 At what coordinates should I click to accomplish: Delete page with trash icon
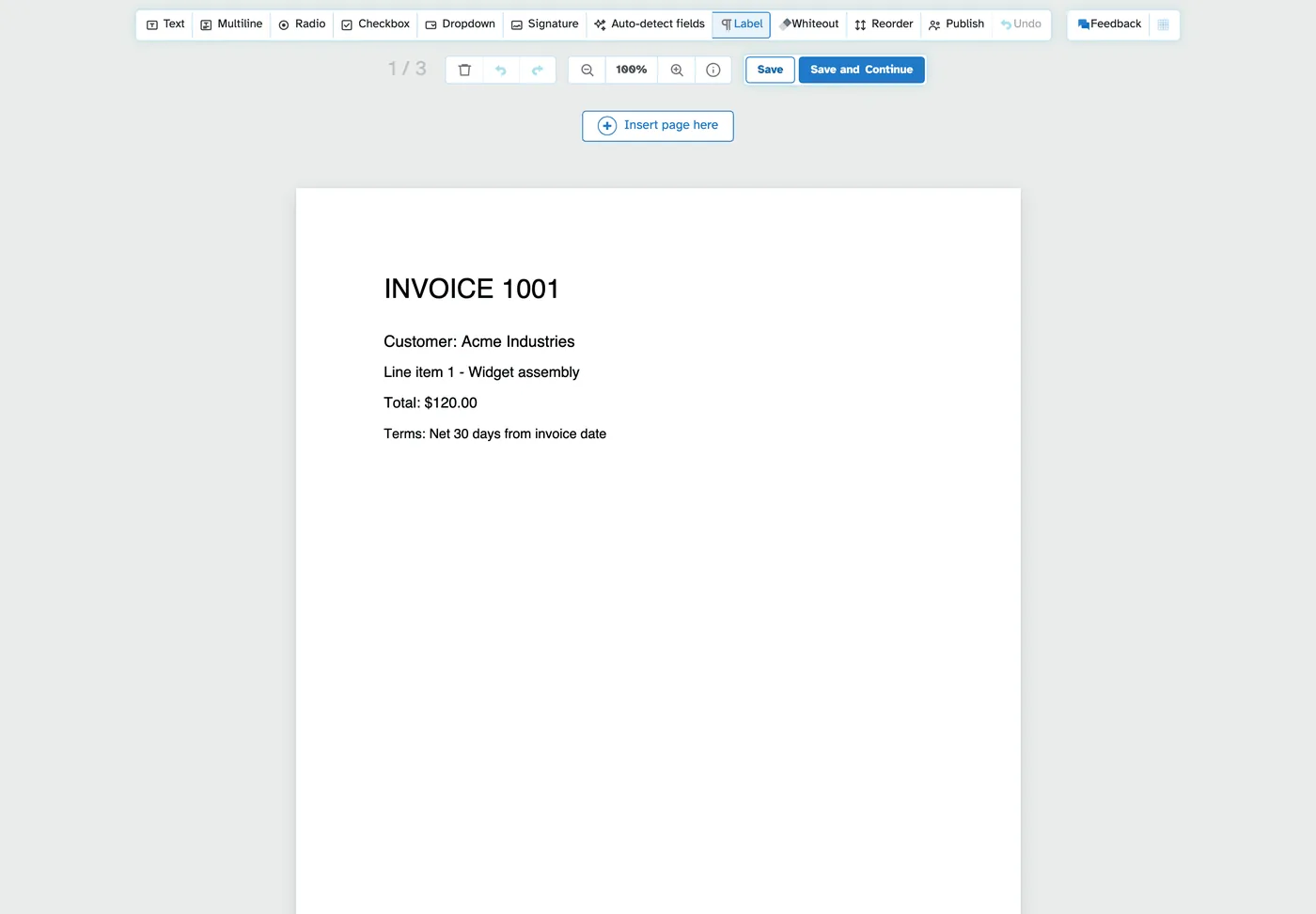464,70
